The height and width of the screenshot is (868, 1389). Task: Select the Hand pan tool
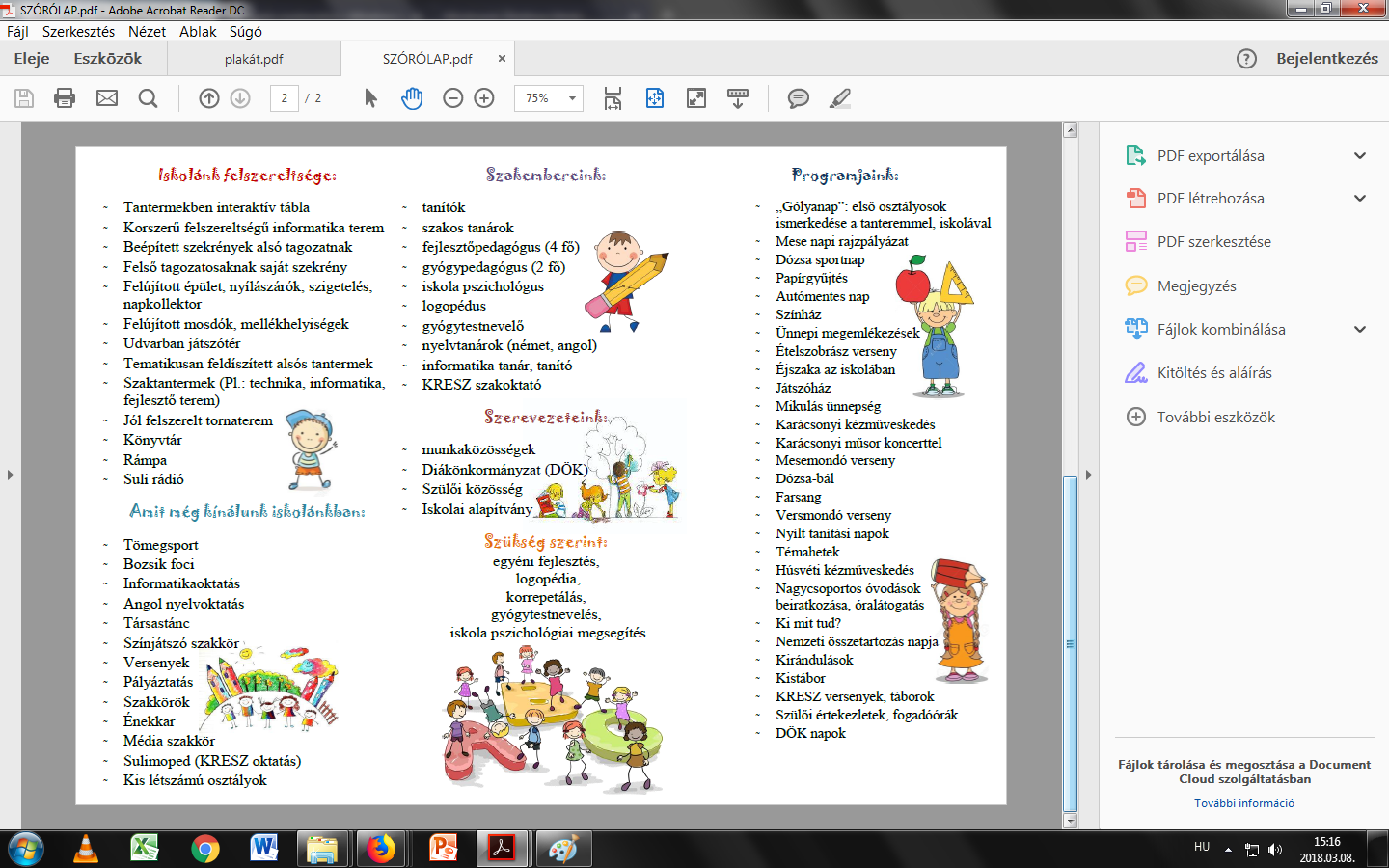[412, 98]
